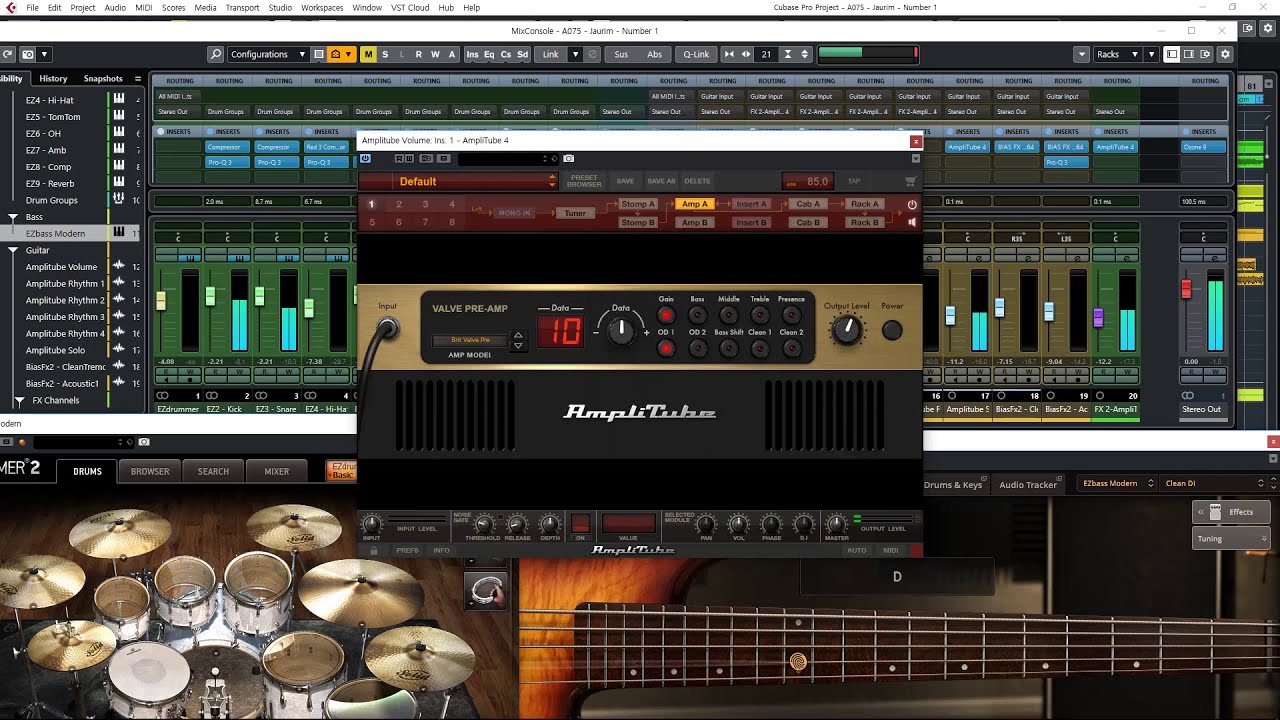
Task: Click the Treble parameter button on pre-amp
Action: click(x=760, y=315)
